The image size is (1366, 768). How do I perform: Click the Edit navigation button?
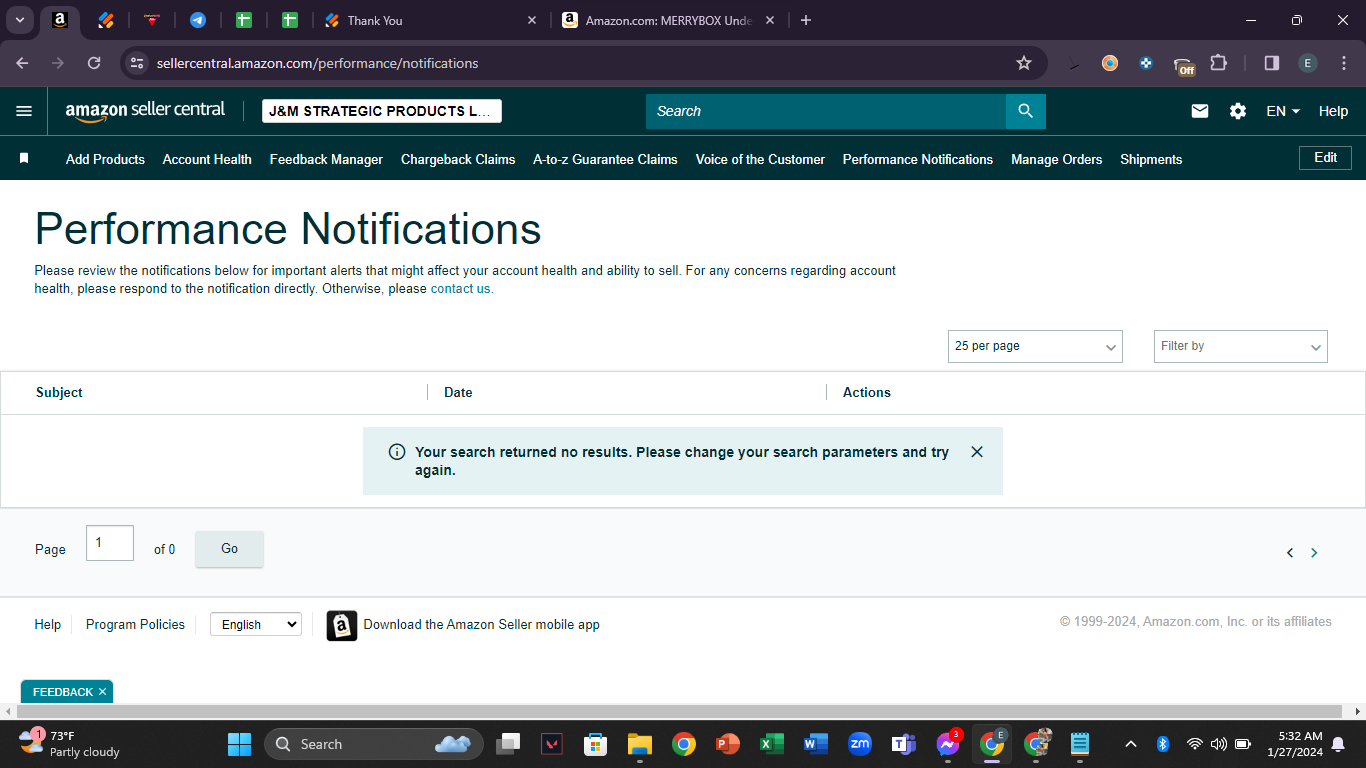(x=1325, y=158)
